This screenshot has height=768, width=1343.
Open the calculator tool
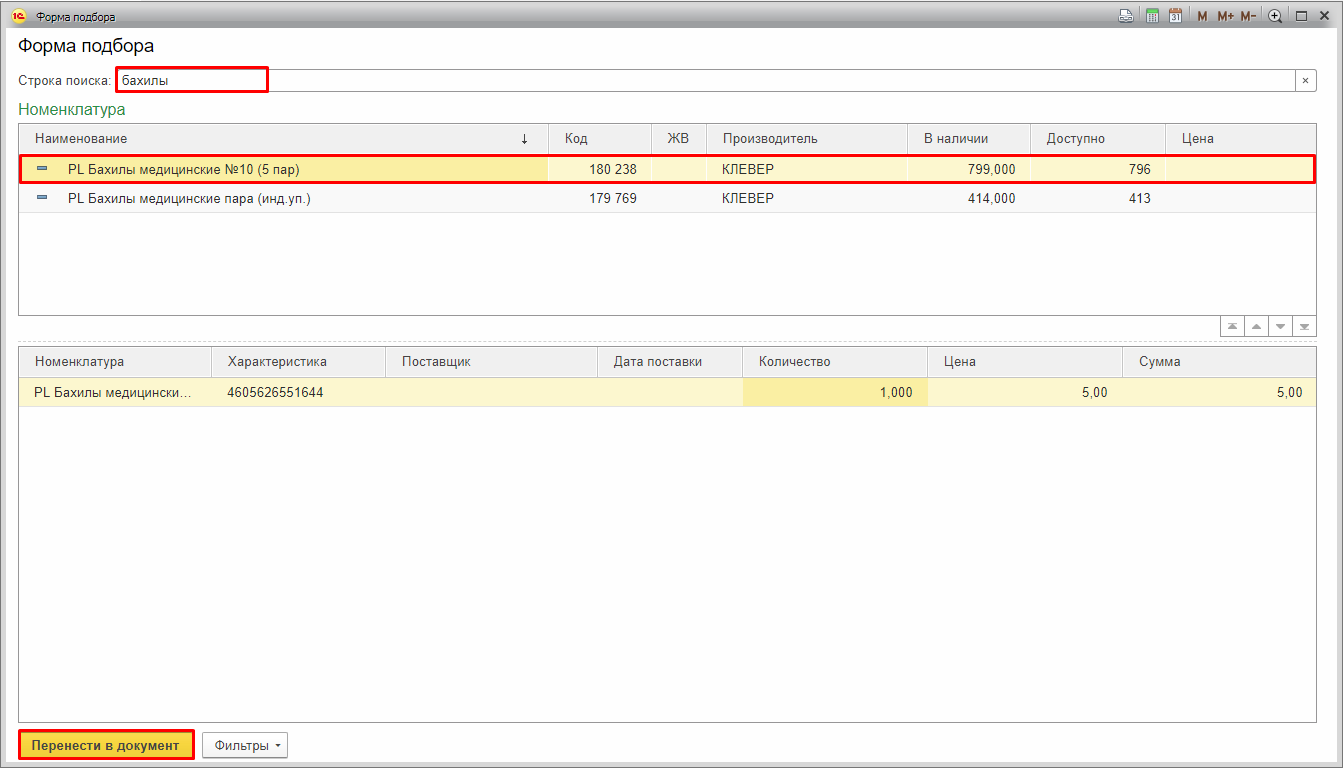click(1152, 16)
